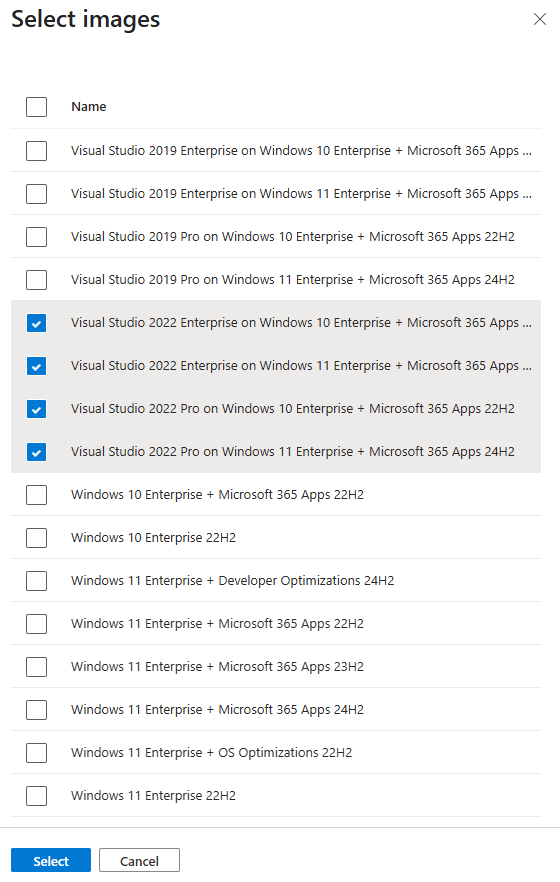Check Windows 11 Enterprise + Developer Optimizations 24H2 checkbox

[37, 580]
